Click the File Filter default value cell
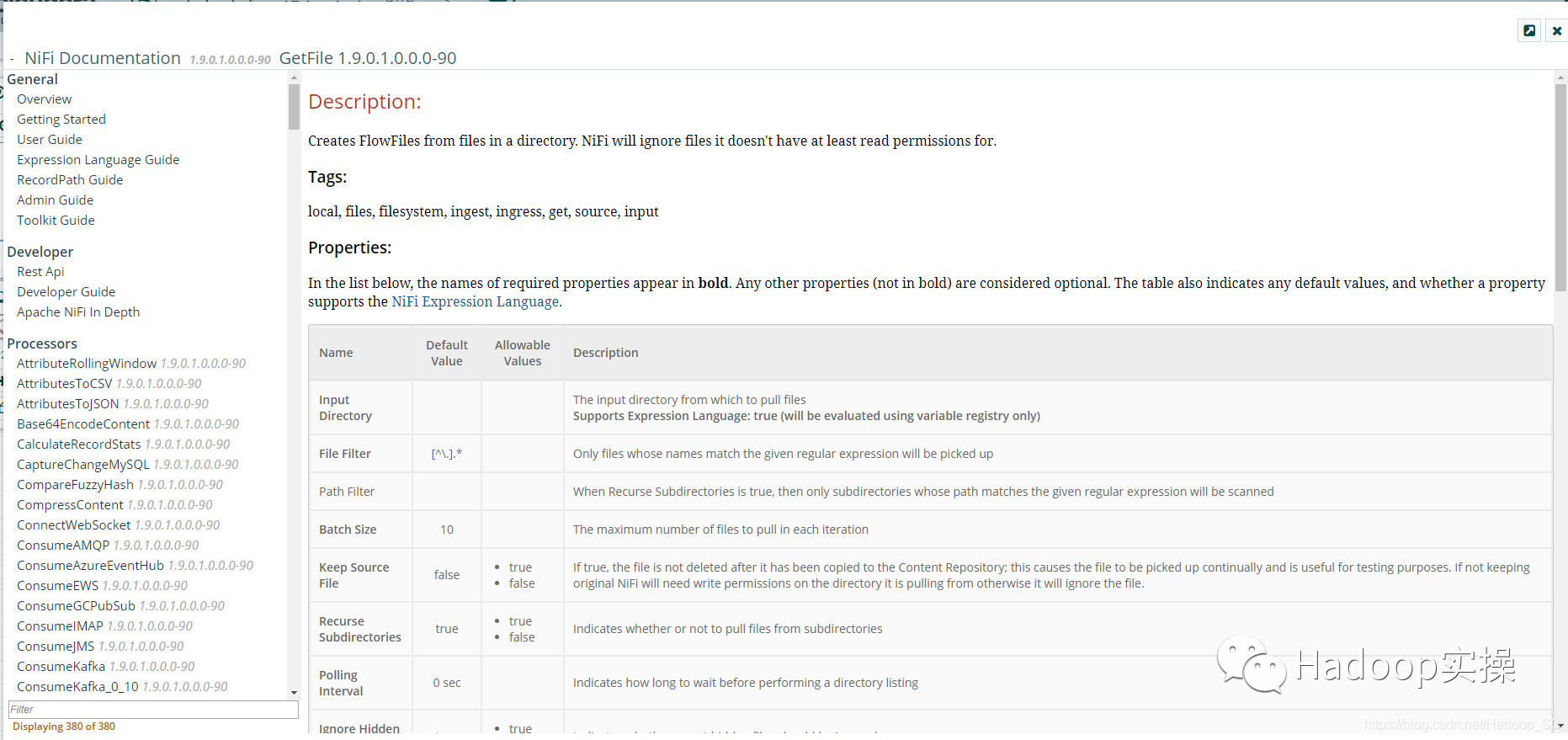Image resolution: width=1568 pixels, height=740 pixels. (x=447, y=454)
